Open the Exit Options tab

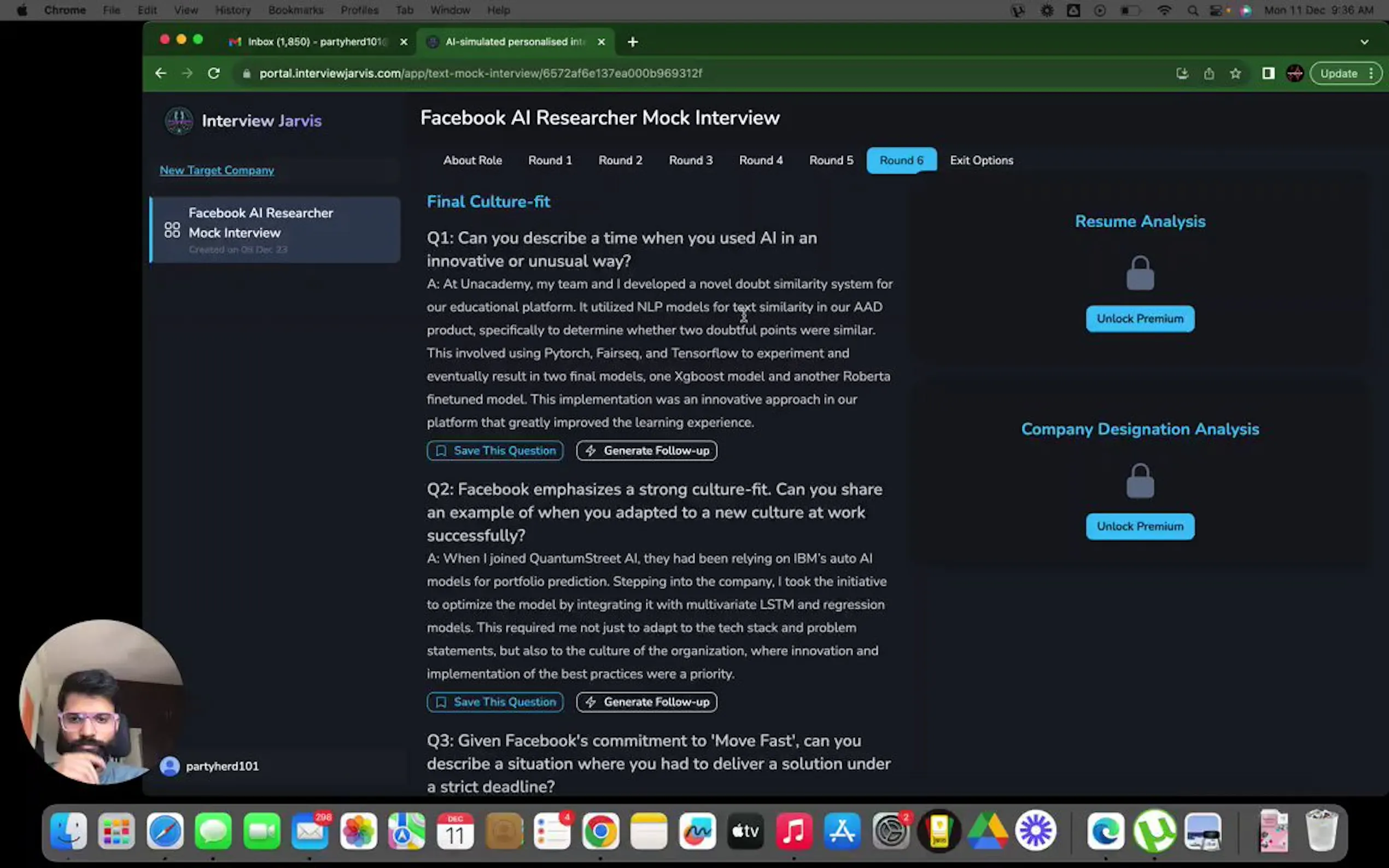[981, 160]
